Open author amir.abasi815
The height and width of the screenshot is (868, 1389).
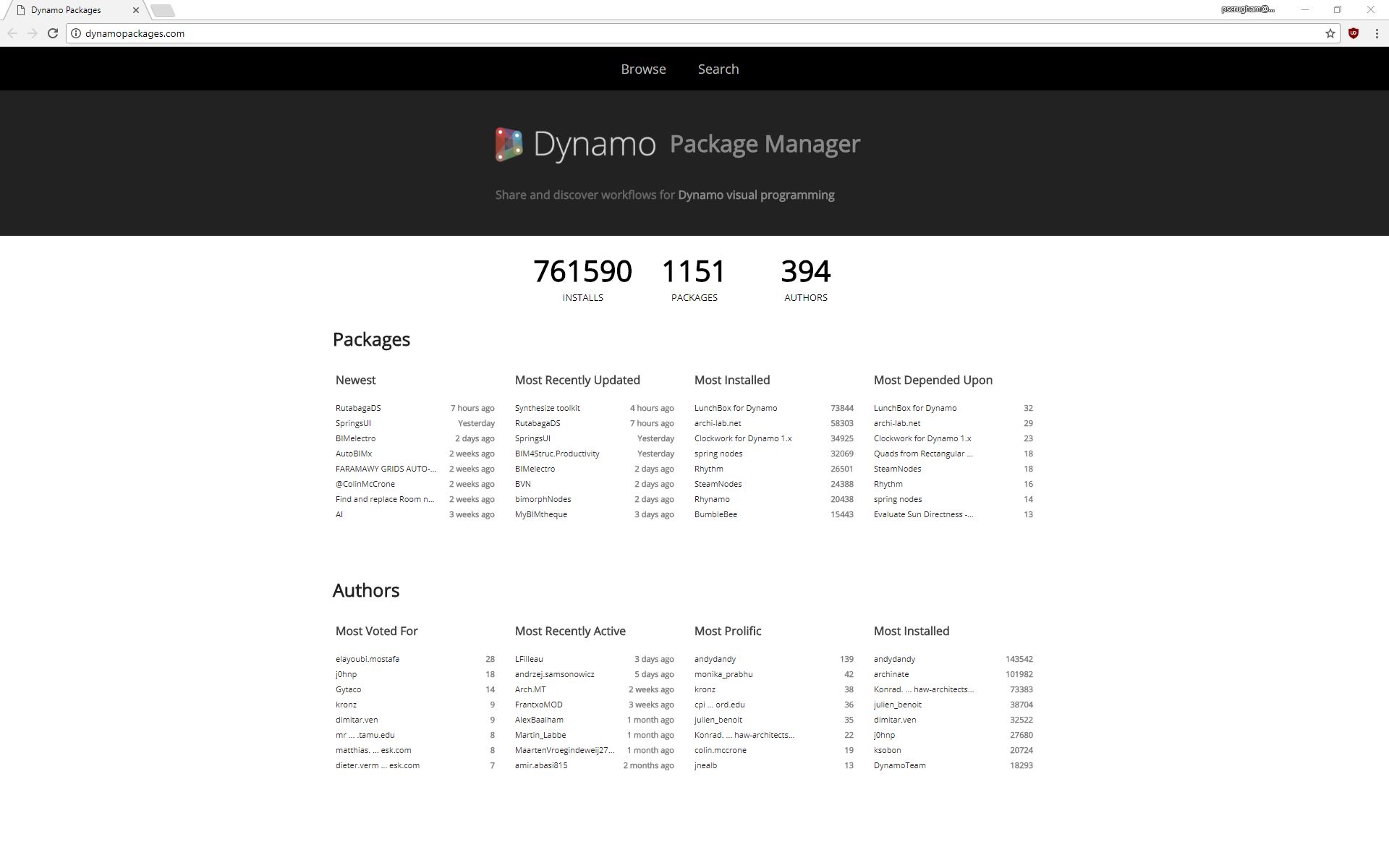point(541,765)
